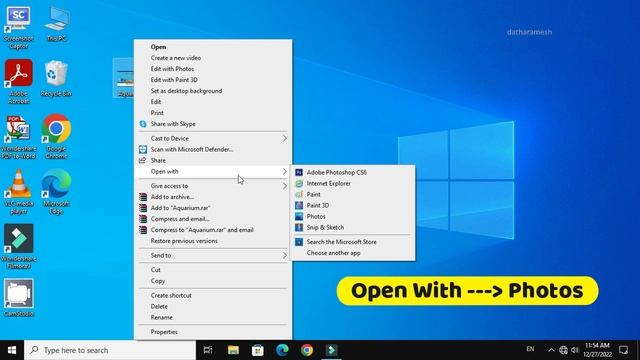This screenshot has height=360, width=640.
Task: Click the EN language indicator
Action: 530,349
